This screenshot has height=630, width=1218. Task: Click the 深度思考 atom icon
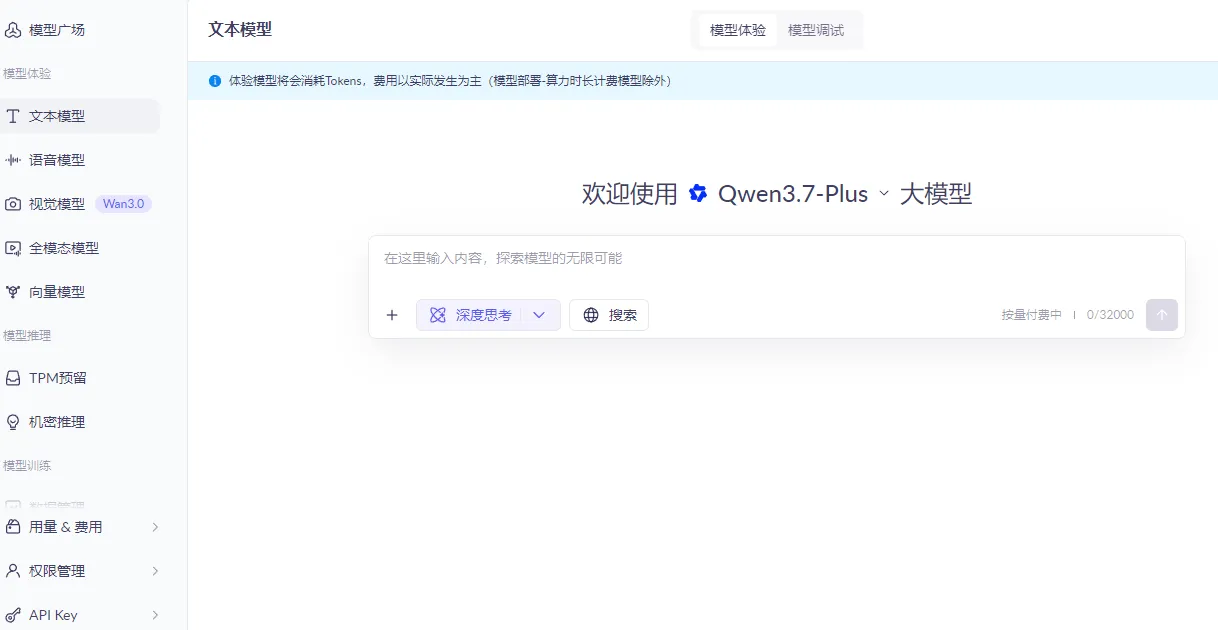(437, 315)
